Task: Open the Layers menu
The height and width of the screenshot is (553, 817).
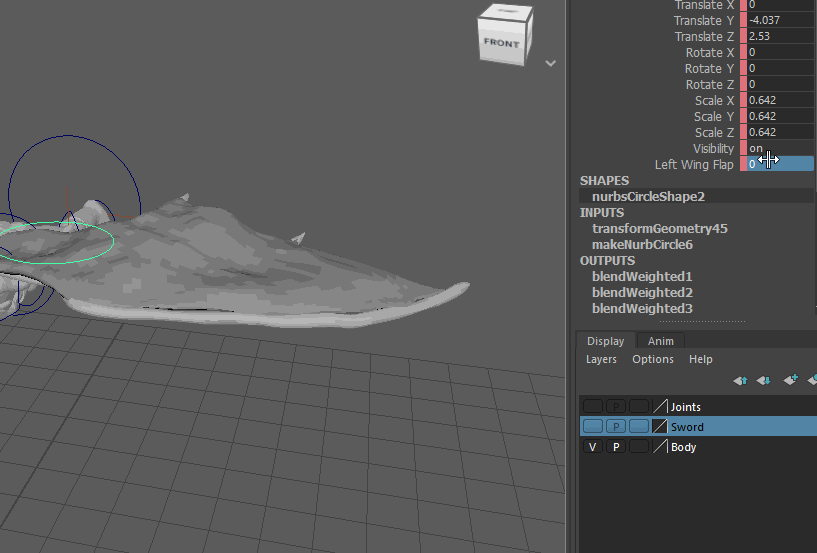Action: (x=601, y=359)
